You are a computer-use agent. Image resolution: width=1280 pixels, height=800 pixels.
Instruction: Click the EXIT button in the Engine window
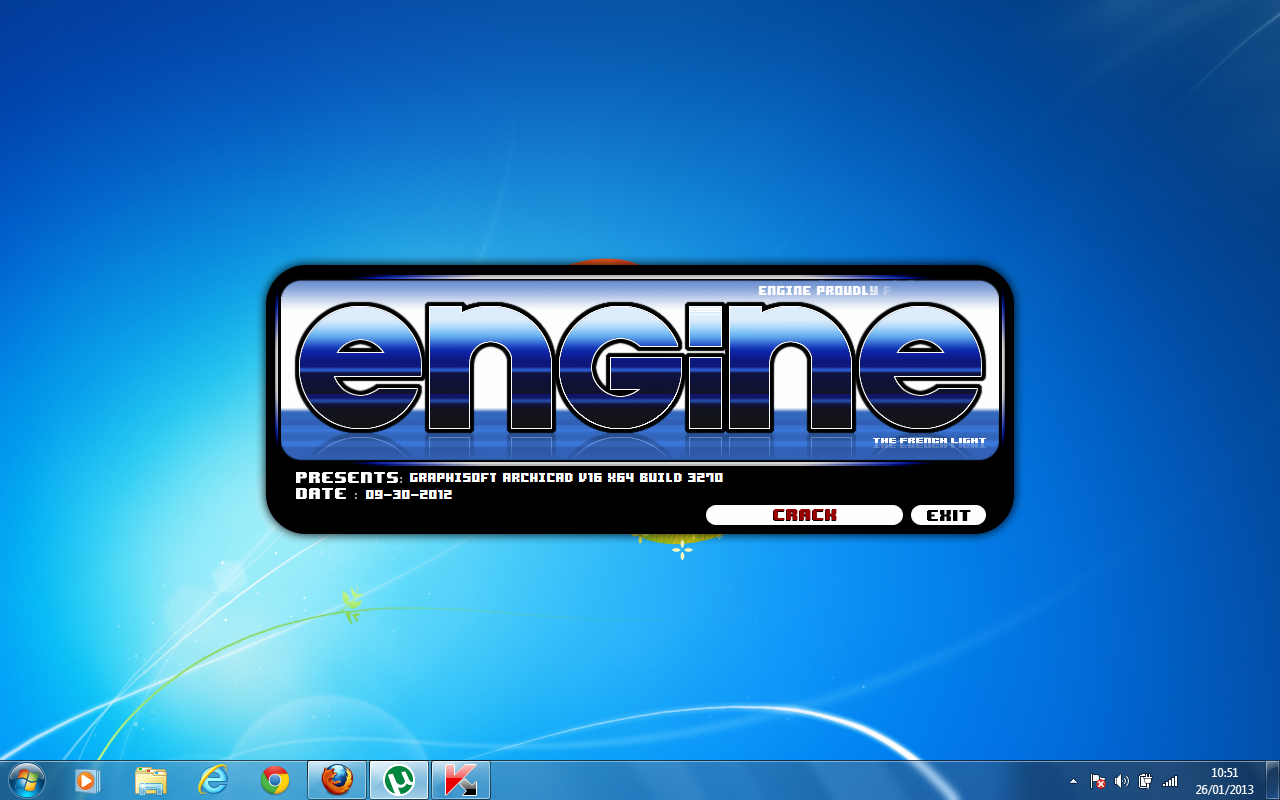[x=948, y=515]
